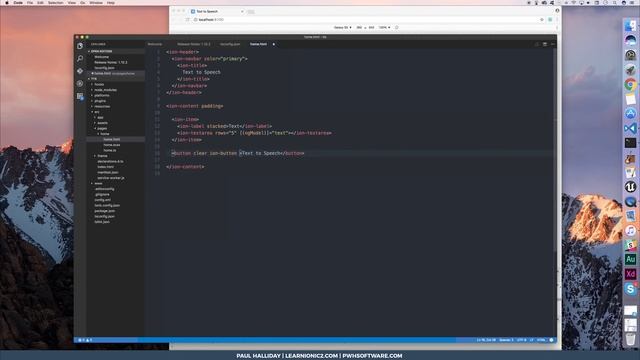Image resolution: width=640 pixels, height=360 pixels.
Task: Open Launchpad rocket icon from the Dock
Action: (x=631, y=70)
